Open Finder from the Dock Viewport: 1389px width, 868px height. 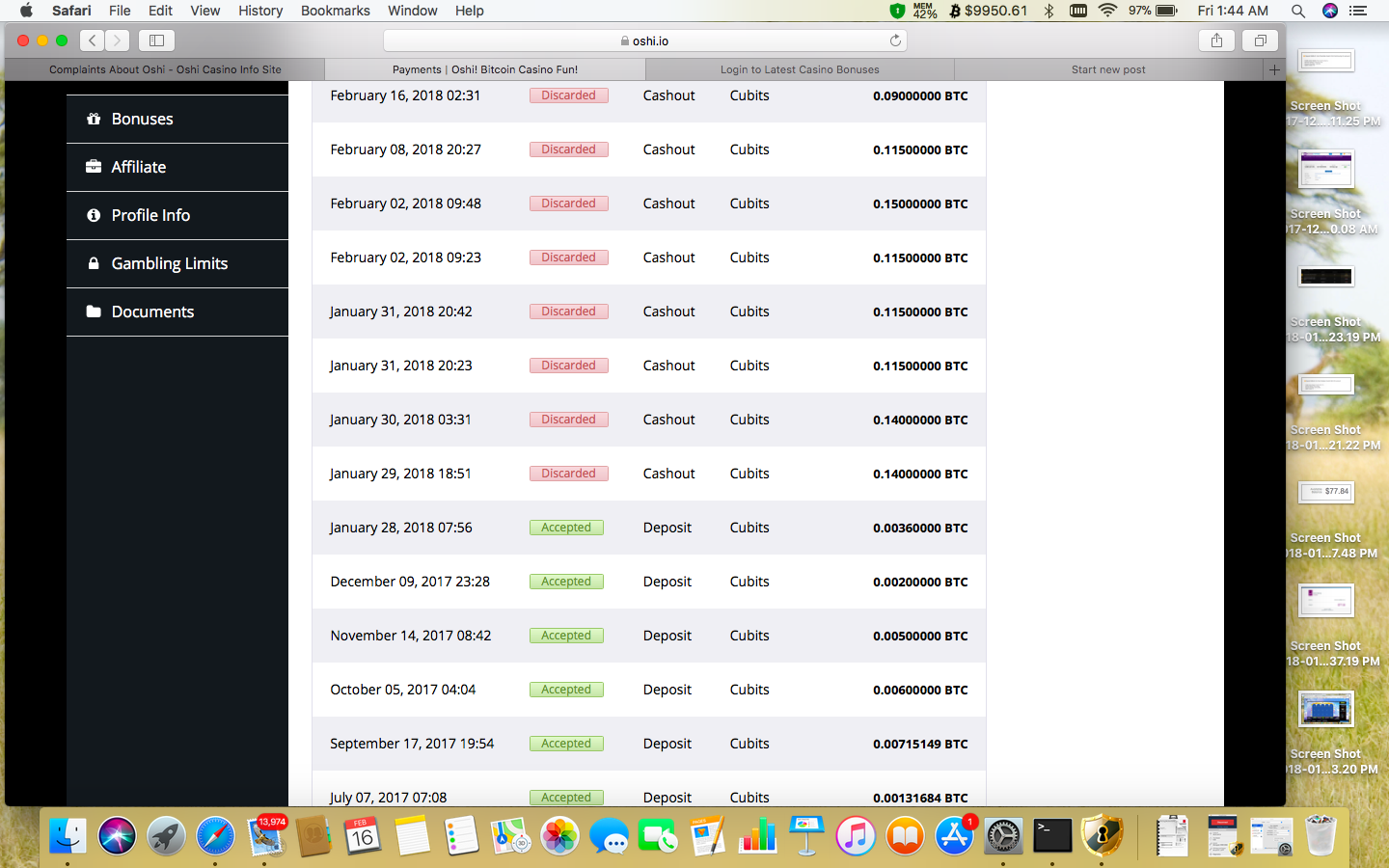68,836
